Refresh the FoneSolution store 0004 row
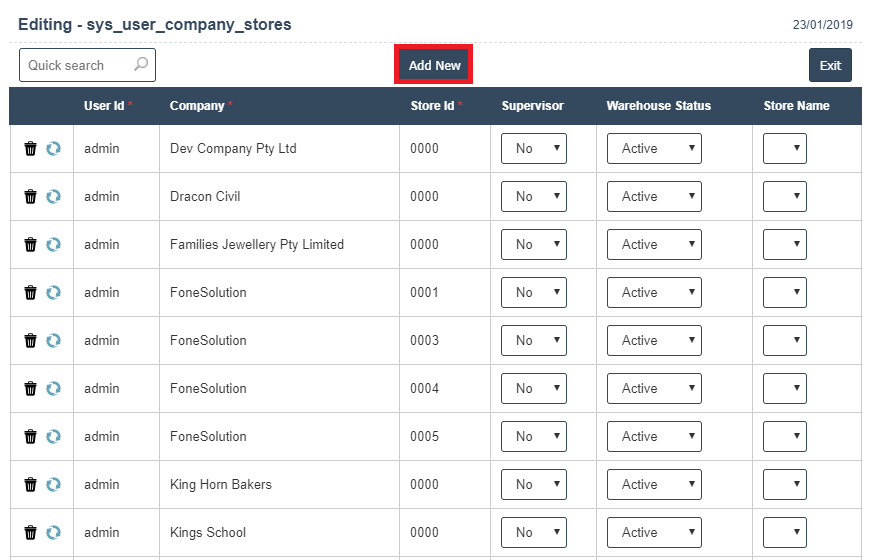This screenshot has height=560, width=873. click(54, 389)
